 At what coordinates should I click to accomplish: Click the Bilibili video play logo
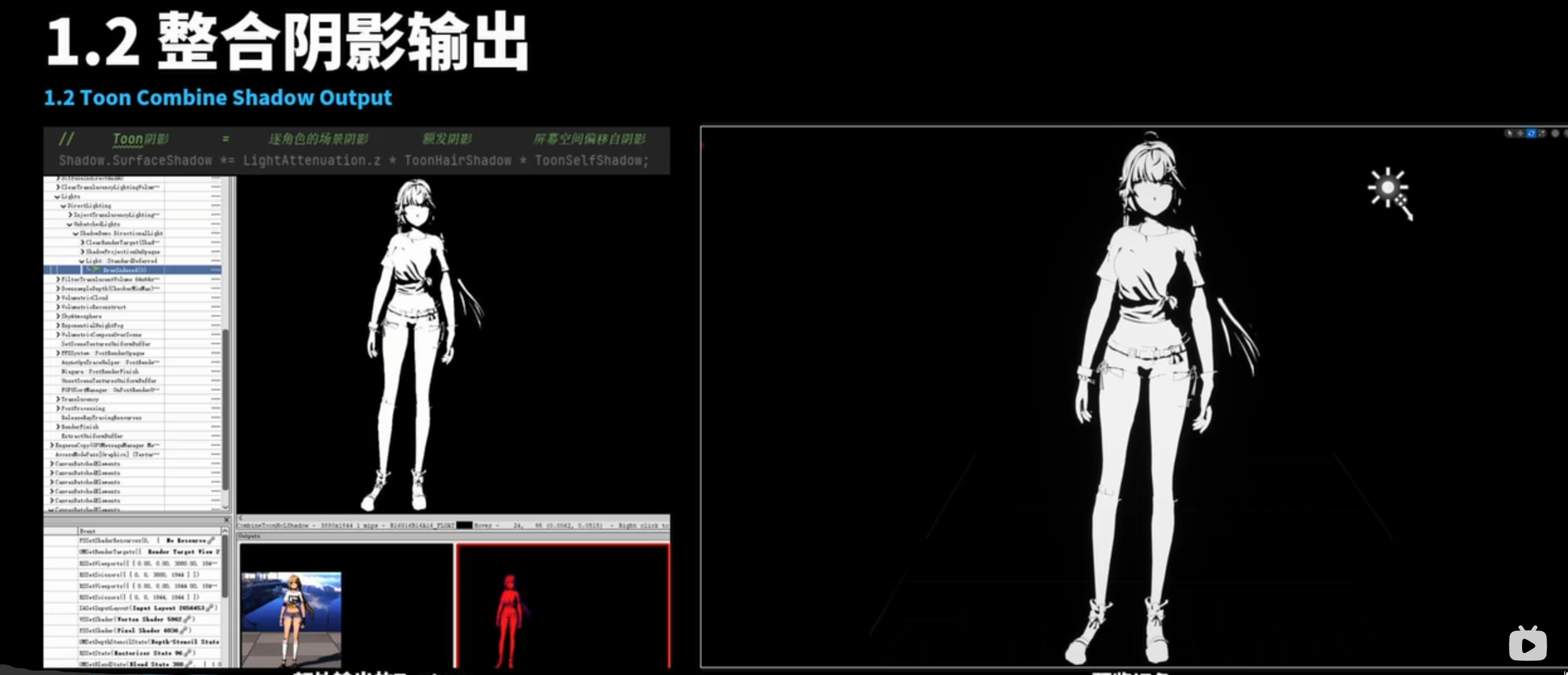point(1527,645)
